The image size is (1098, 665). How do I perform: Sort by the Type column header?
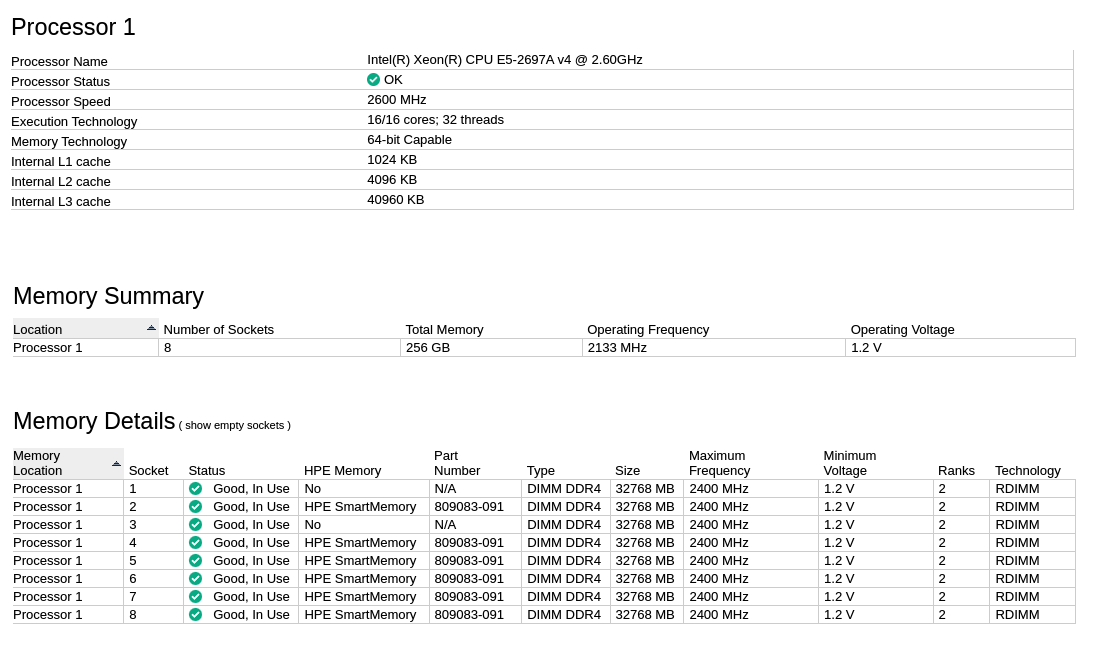[541, 470]
